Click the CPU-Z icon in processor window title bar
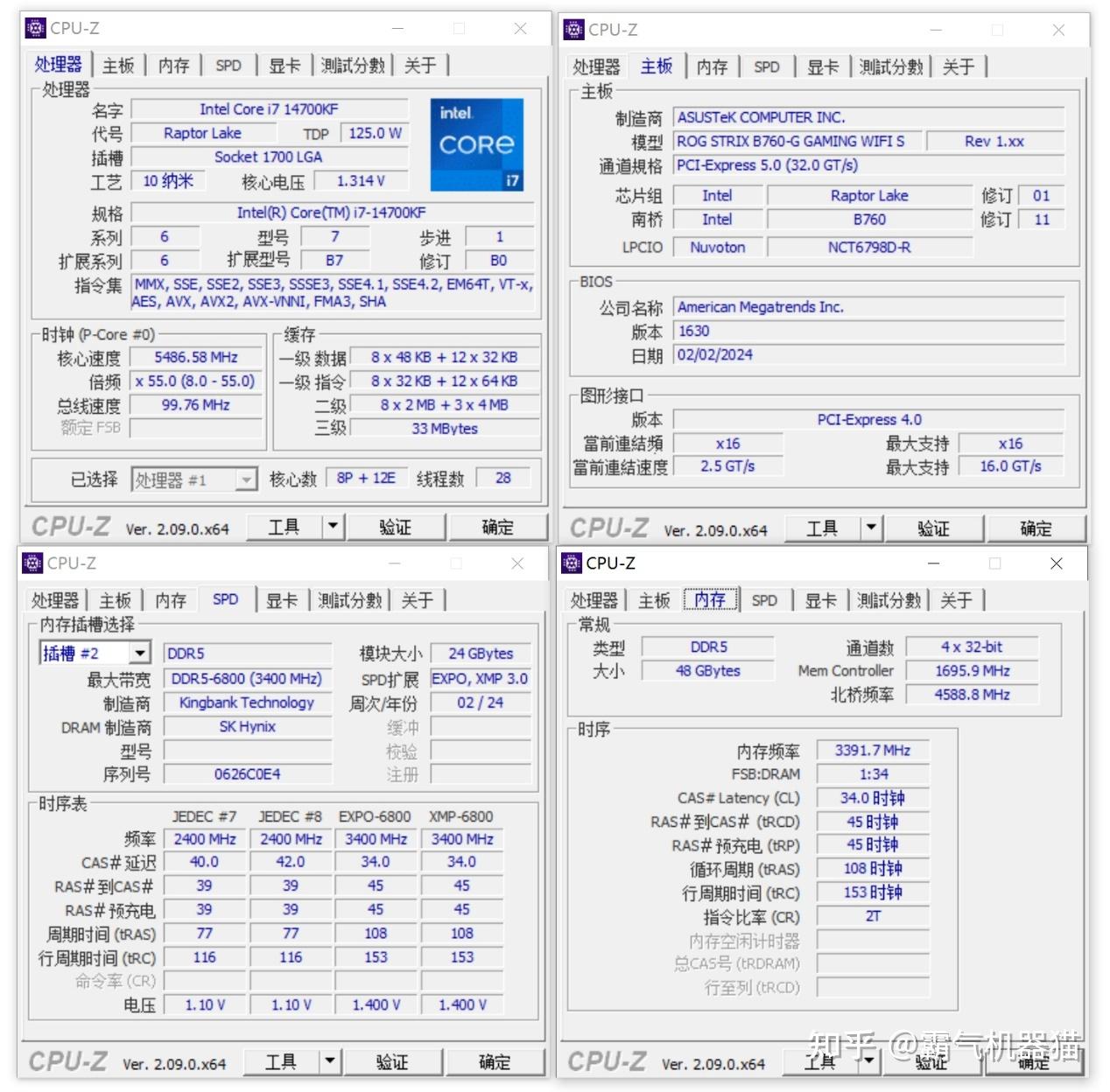Screen dimensions: 1110x1092 [34, 28]
